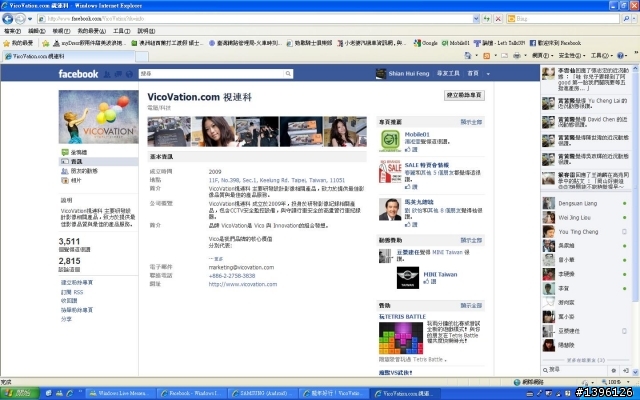Like the Mobile01 page with thumbs-up
The width and height of the screenshot is (640, 400).
coord(411,150)
